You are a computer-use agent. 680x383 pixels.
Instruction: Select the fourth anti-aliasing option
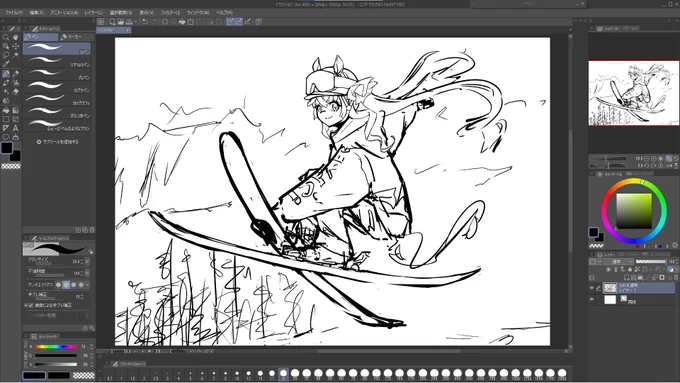pos(81,285)
